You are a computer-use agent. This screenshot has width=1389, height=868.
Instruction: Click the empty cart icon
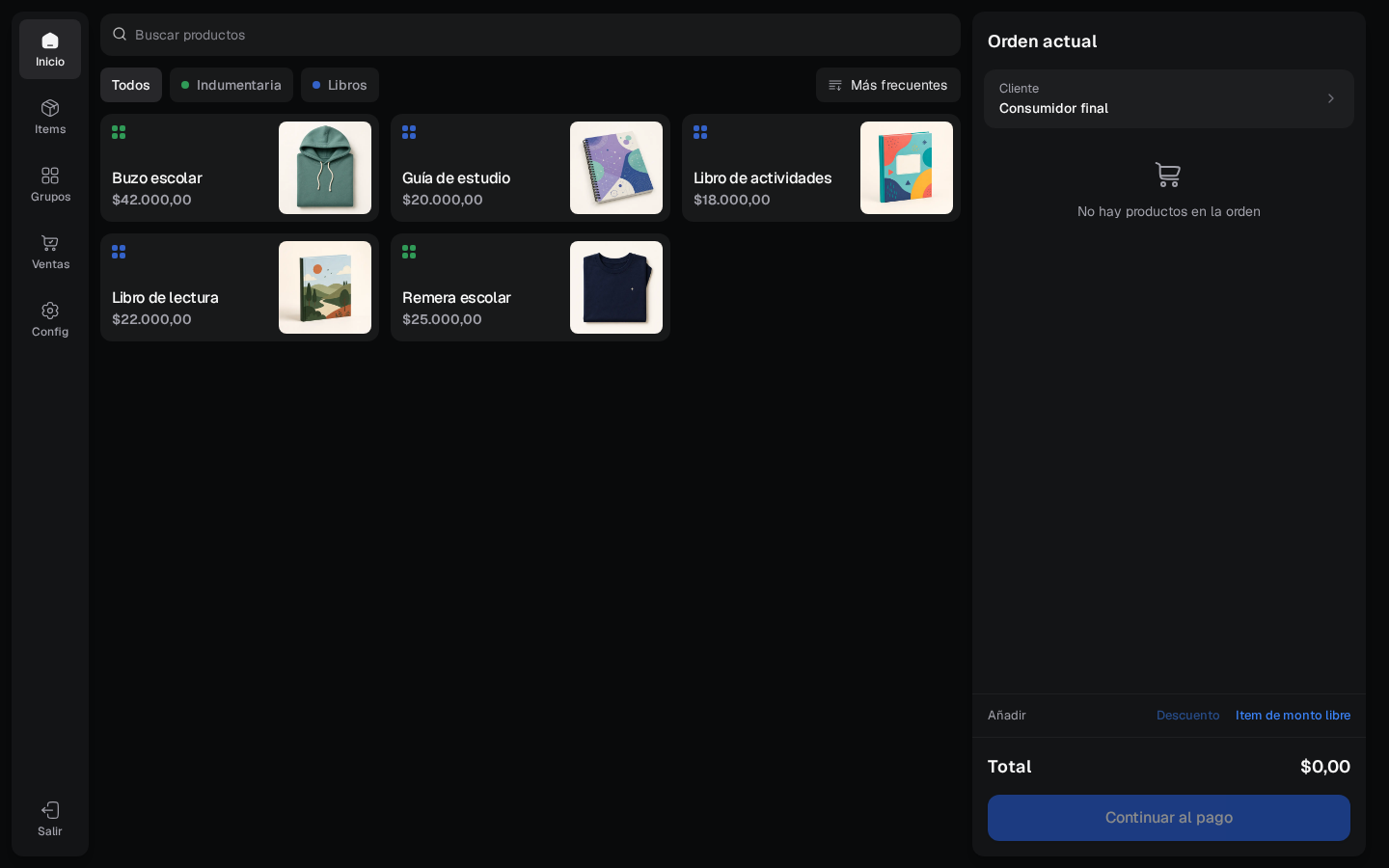1168,175
